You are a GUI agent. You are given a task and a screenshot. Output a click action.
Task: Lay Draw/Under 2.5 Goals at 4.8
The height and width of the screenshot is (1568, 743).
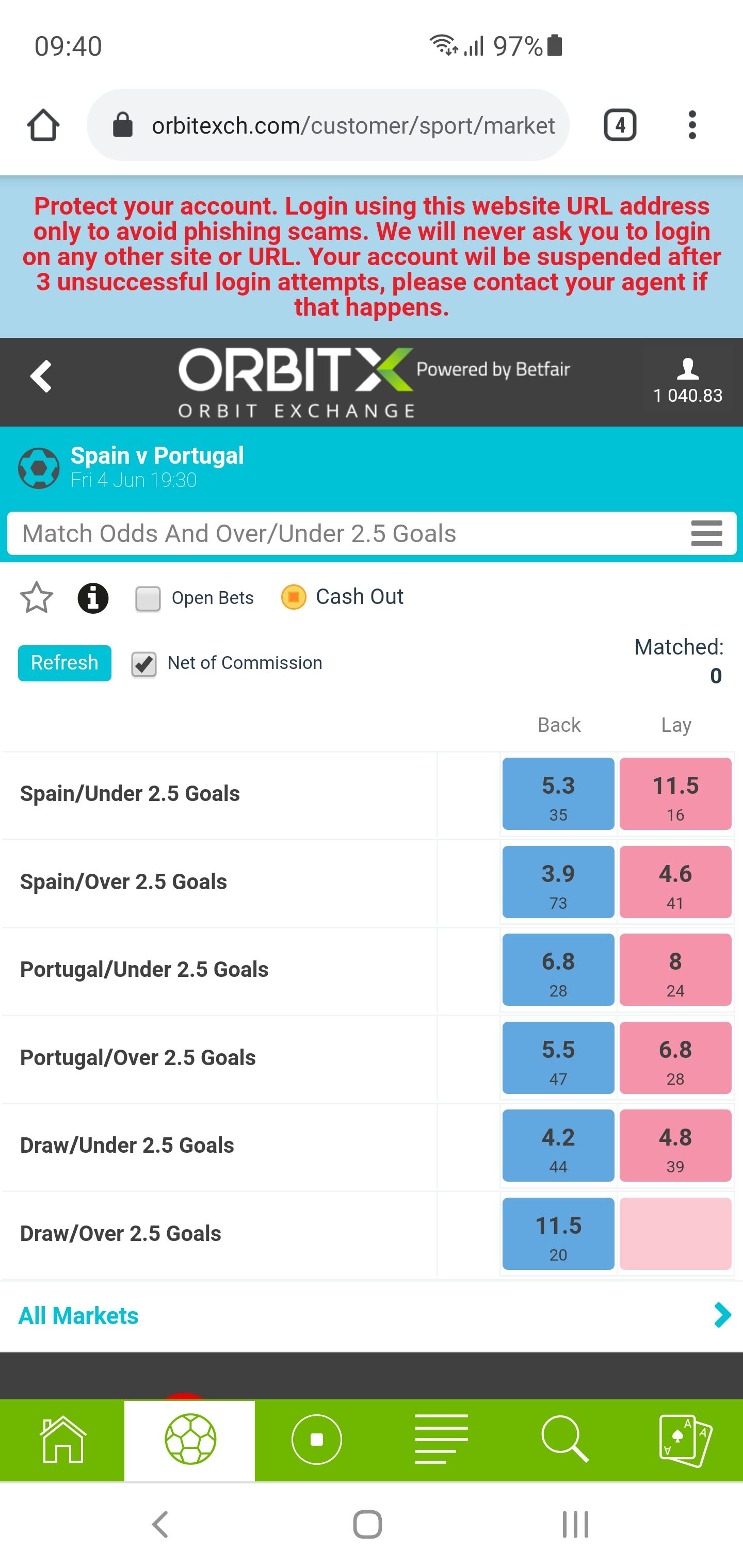click(x=675, y=1146)
